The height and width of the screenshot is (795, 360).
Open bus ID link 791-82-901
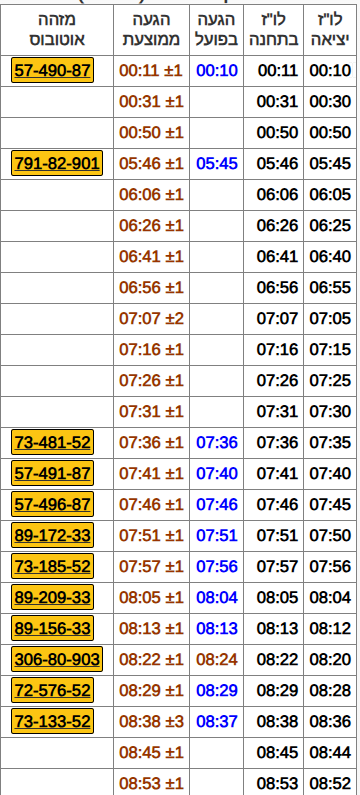tap(57, 163)
